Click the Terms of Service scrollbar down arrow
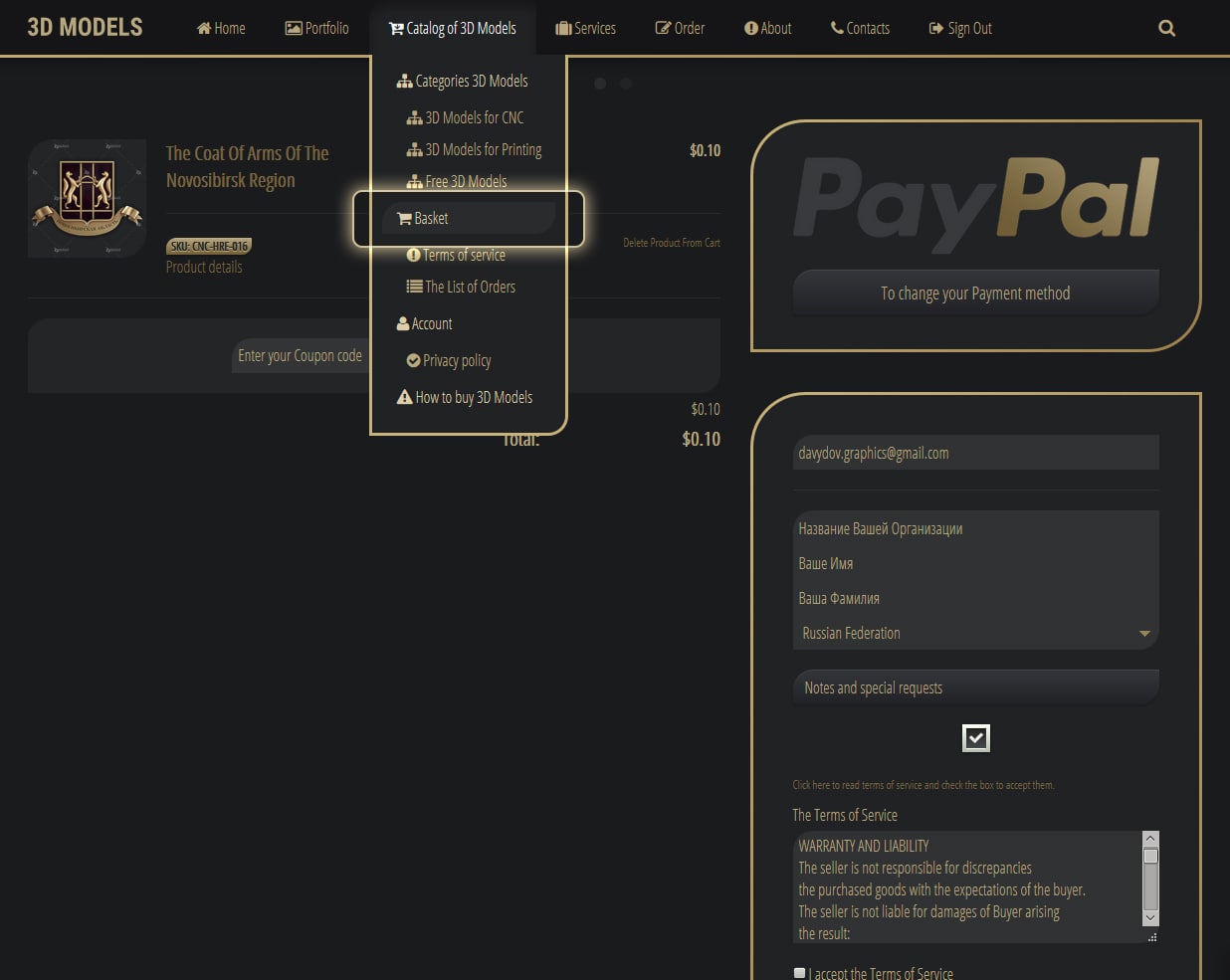 point(1150,917)
